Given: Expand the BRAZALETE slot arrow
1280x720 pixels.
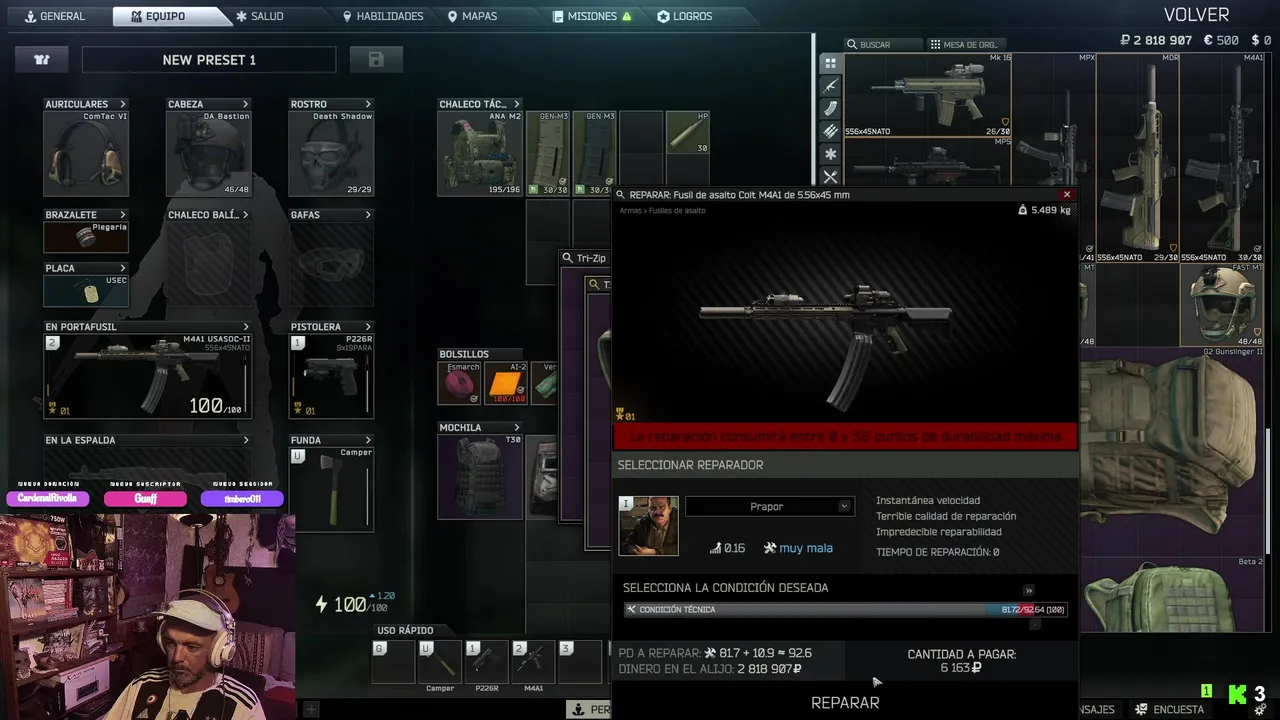Looking at the screenshot, I should tap(123, 215).
